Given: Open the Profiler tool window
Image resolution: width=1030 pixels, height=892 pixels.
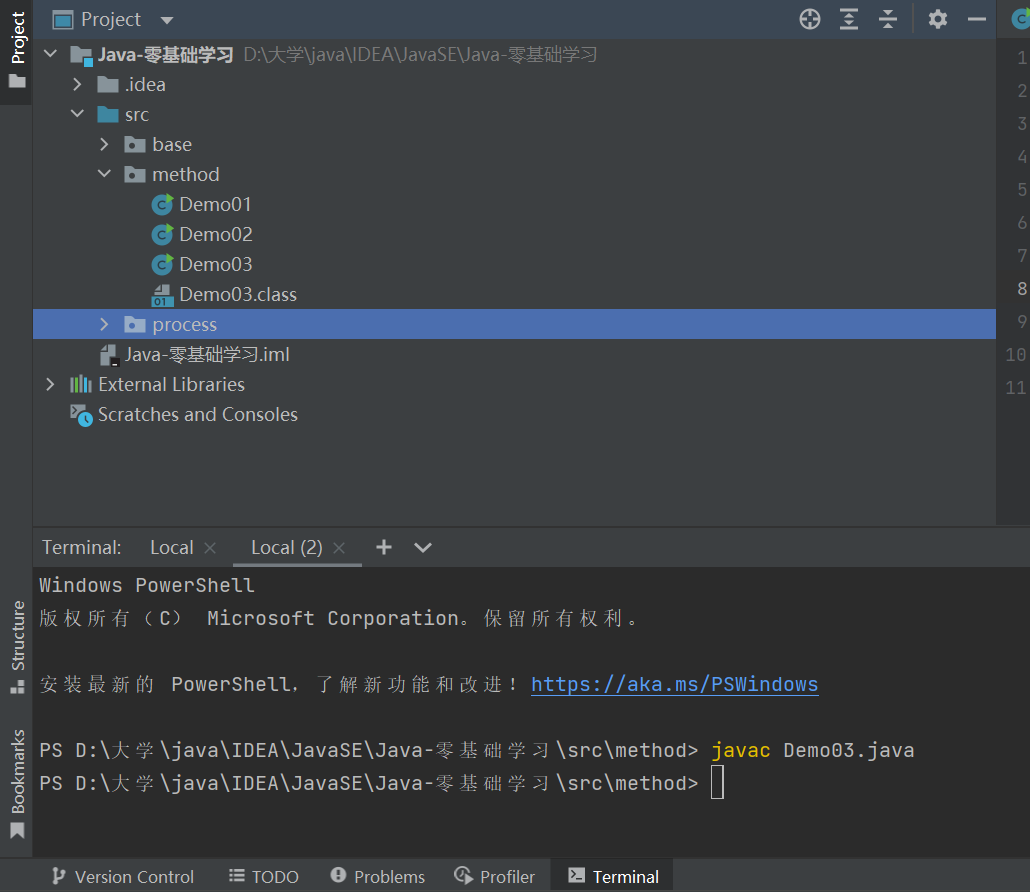Looking at the screenshot, I should pos(494,876).
